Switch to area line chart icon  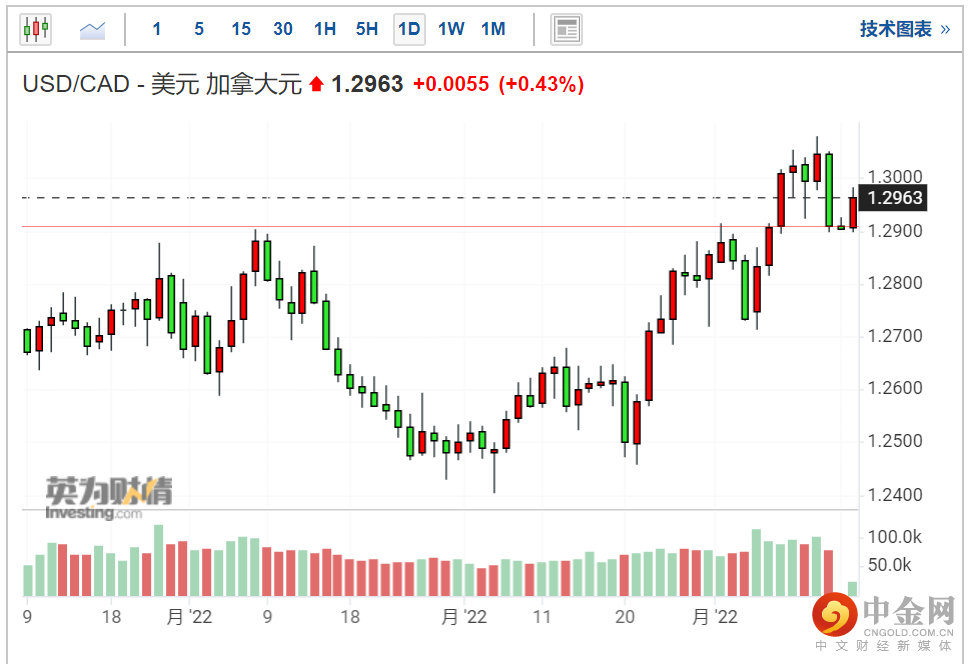(93, 29)
